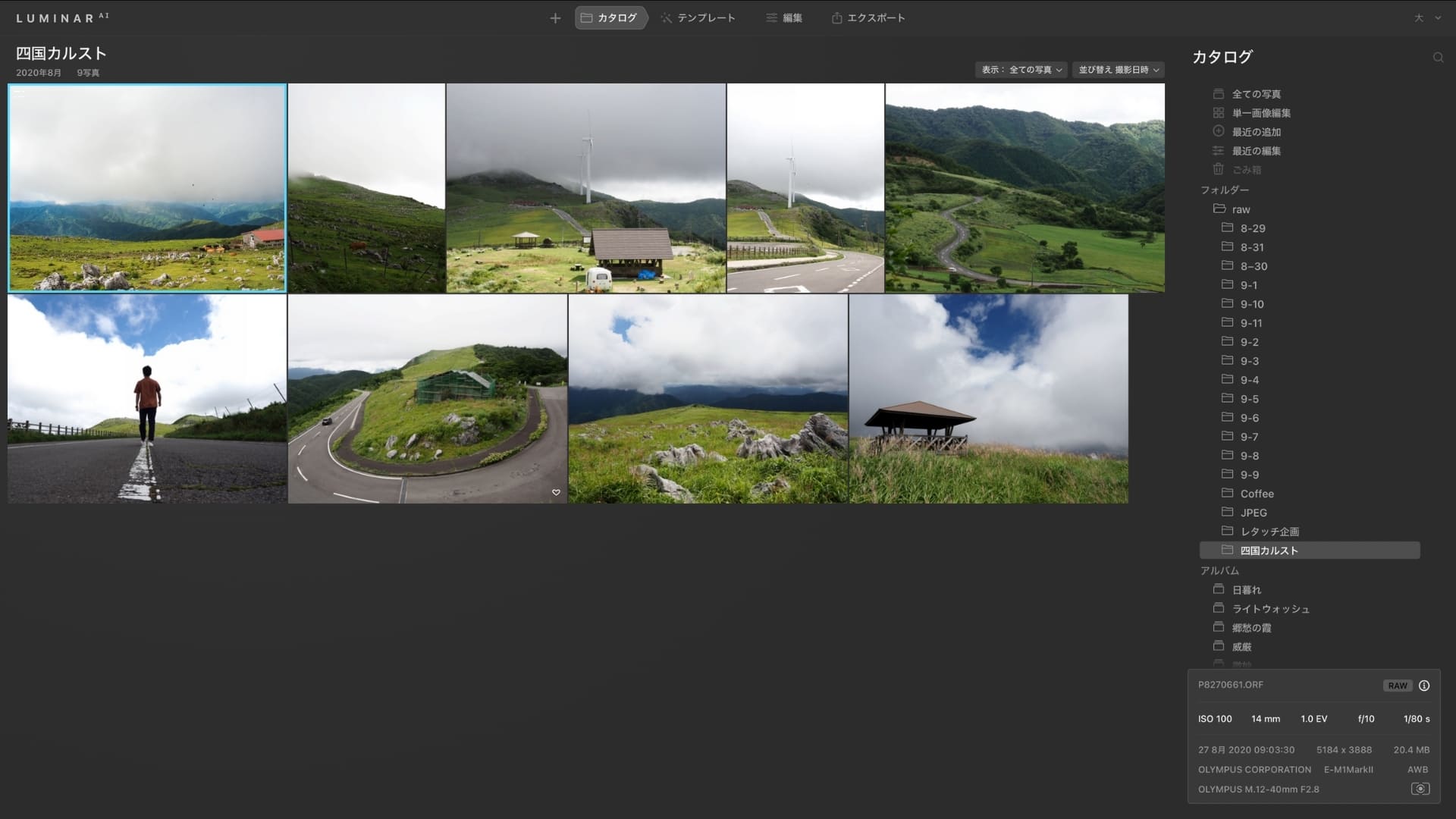Click the camera icon in metadata panel
1456x819 pixels.
coord(1420,789)
